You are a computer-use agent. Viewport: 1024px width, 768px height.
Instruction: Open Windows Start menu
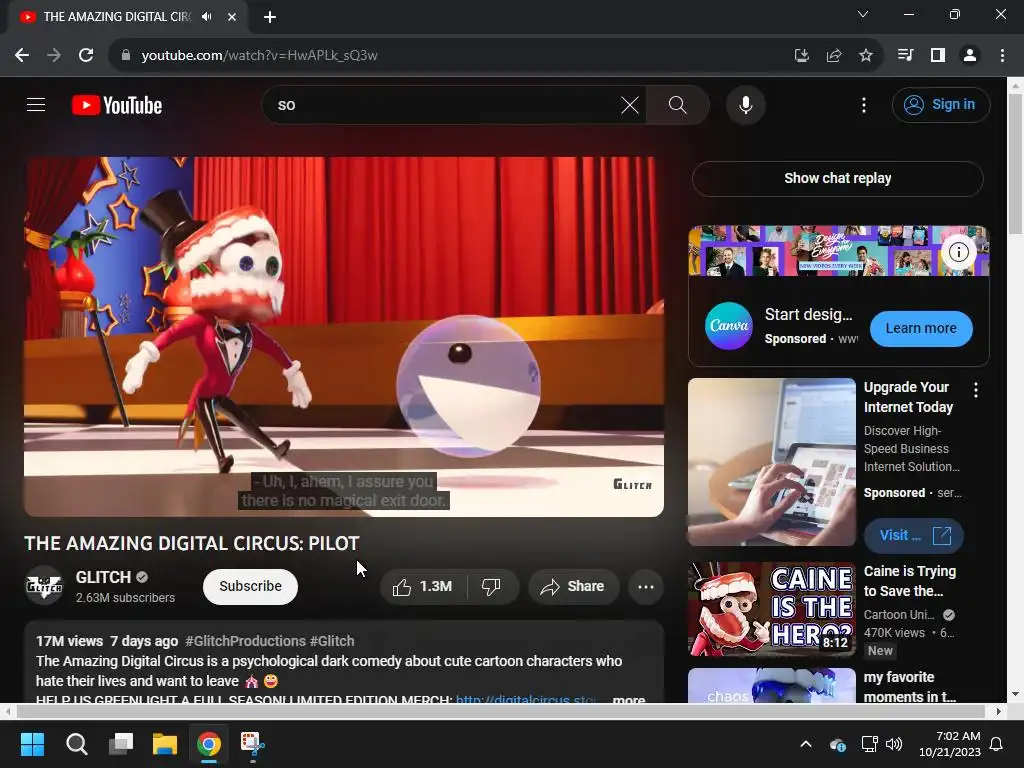(x=32, y=744)
